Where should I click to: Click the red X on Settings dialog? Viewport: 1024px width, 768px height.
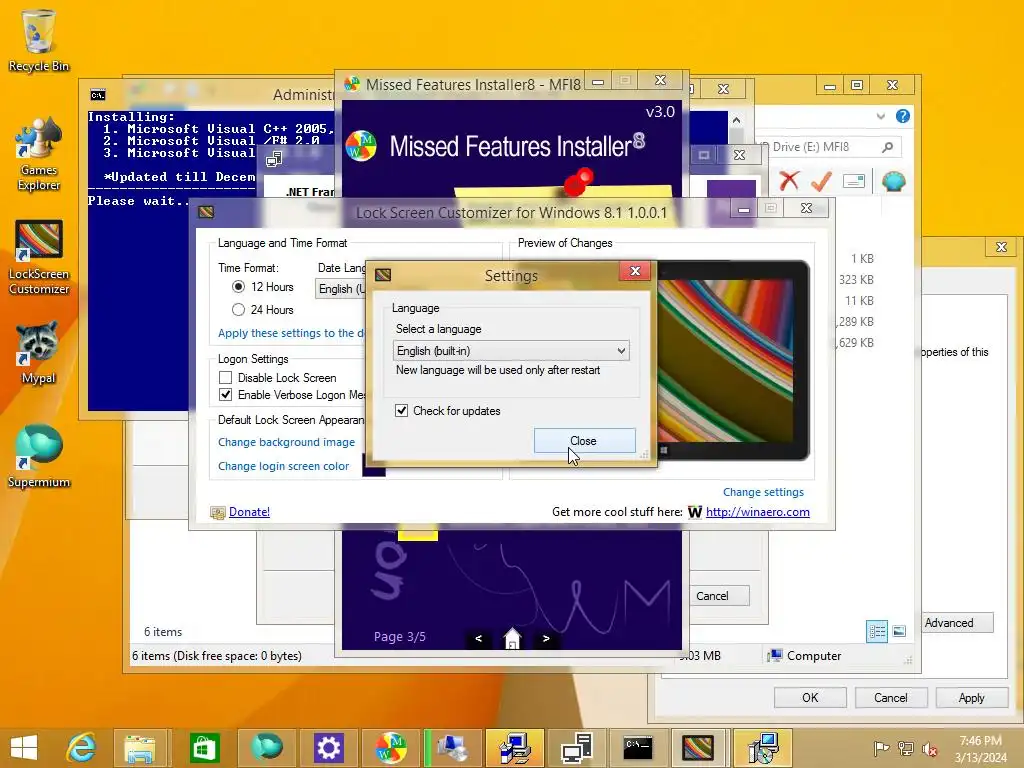click(635, 271)
